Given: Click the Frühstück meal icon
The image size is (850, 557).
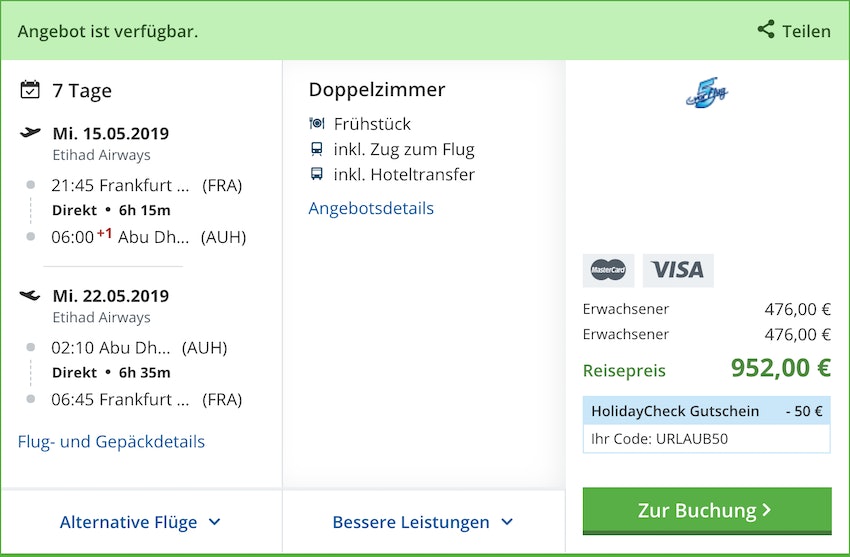Looking at the screenshot, I should (317, 124).
